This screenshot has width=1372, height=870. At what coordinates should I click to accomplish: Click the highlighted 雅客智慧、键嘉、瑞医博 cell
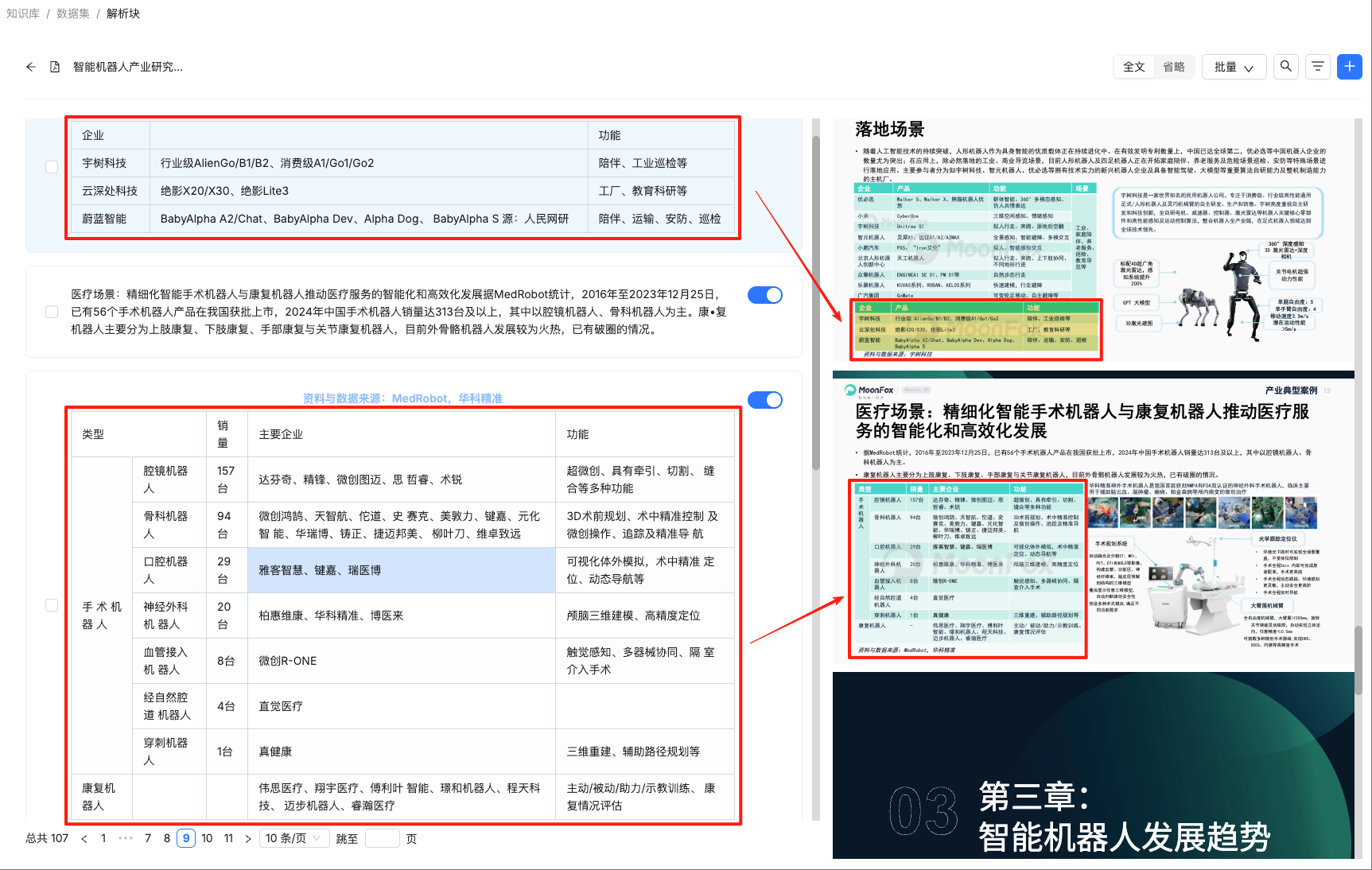click(402, 570)
